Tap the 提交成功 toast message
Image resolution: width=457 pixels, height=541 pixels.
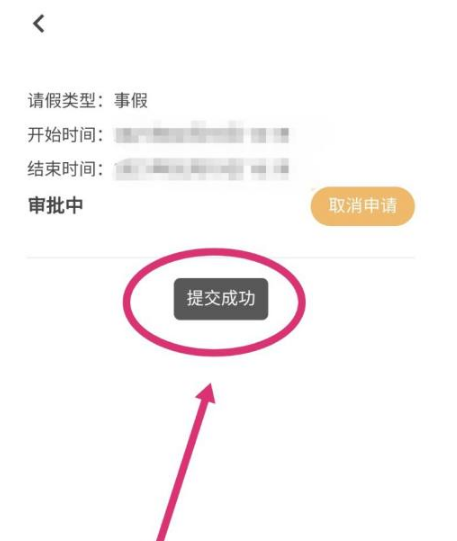click(x=221, y=299)
